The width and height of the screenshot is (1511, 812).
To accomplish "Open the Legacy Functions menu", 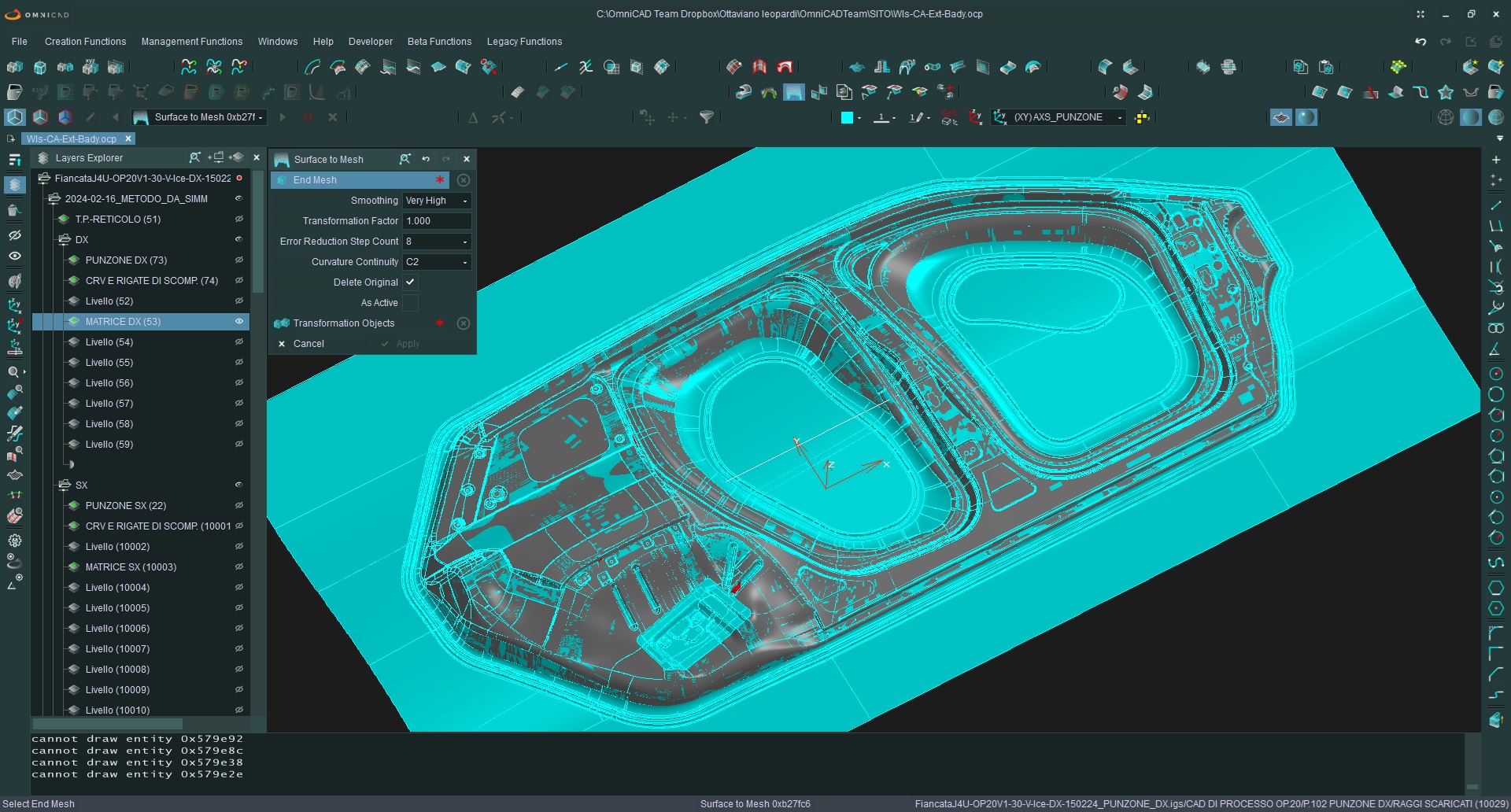I will (x=524, y=42).
